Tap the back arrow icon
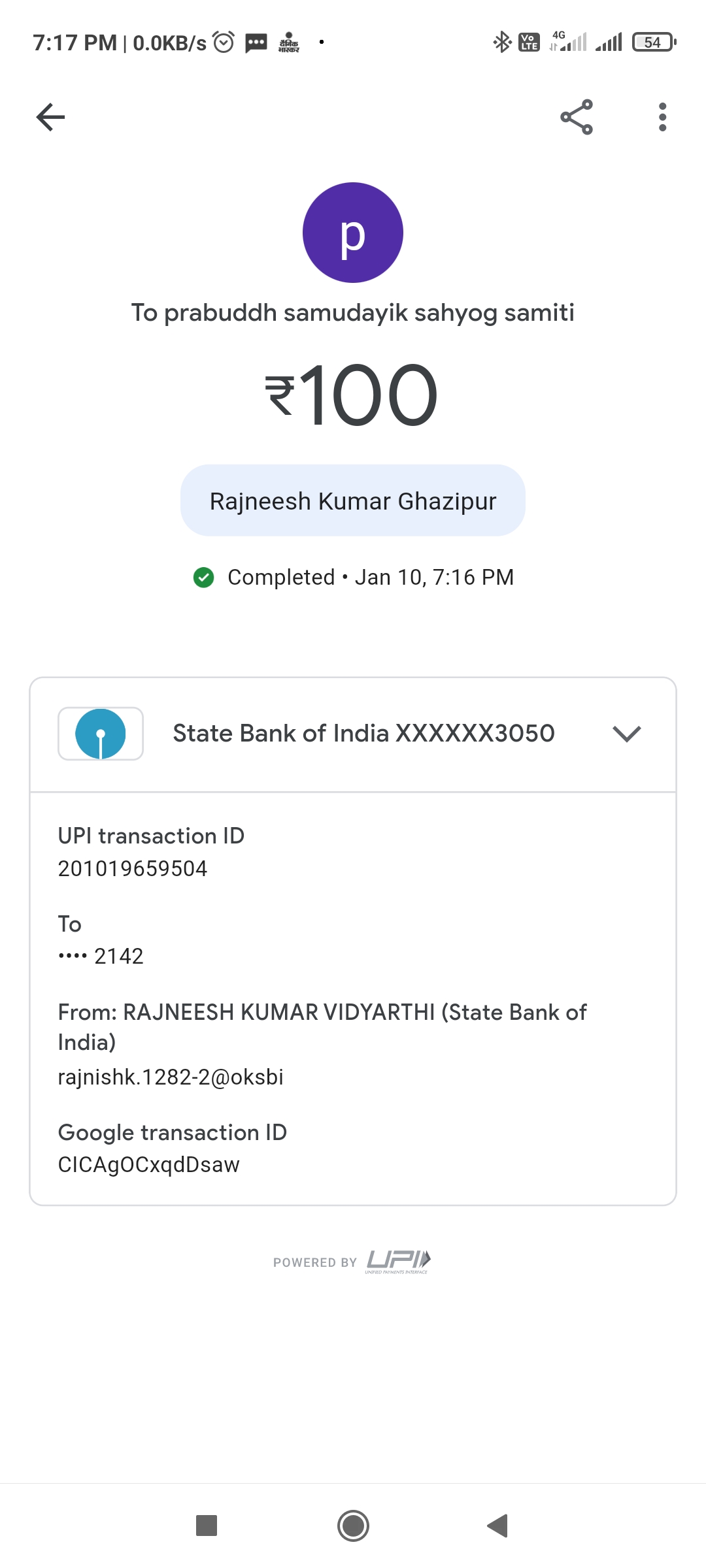Image resolution: width=706 pixels, height=1568 pixels. click(x=50, y=118)
